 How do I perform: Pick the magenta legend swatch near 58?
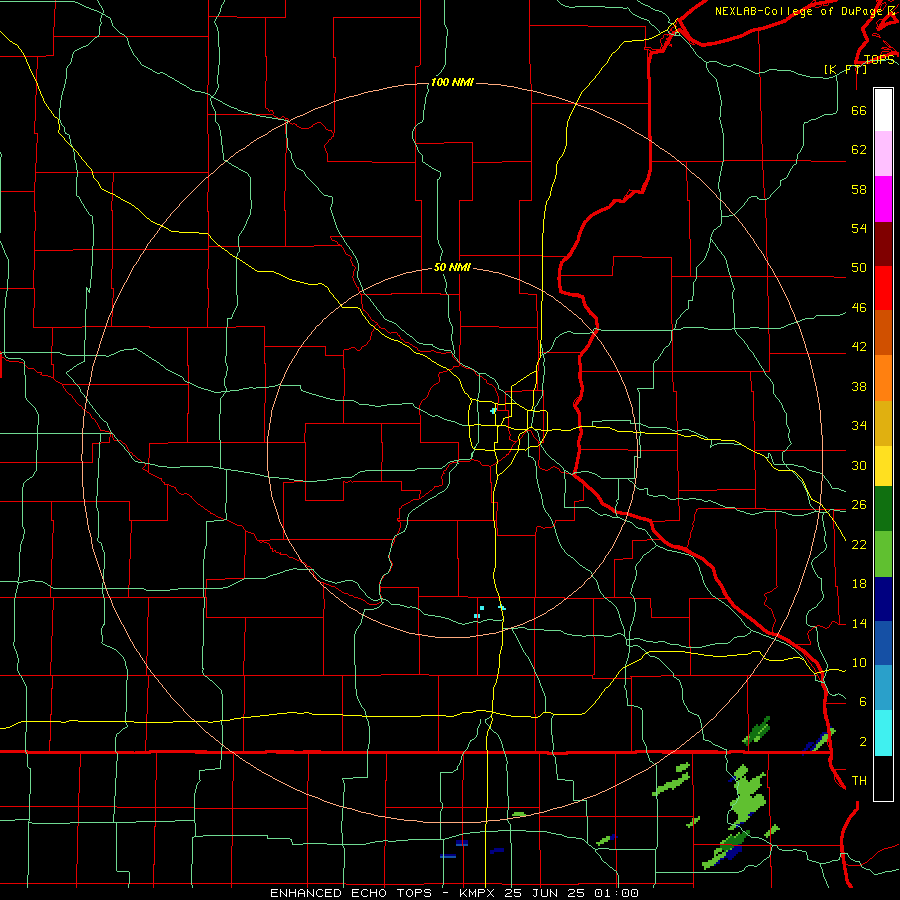tap(883, 199)
